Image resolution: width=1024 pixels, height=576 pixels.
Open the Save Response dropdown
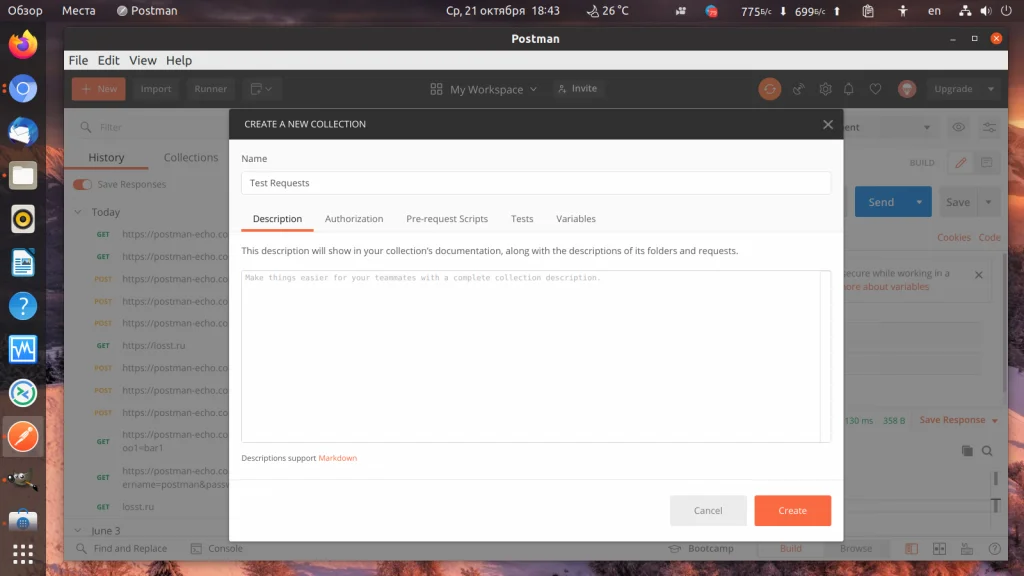958,420
